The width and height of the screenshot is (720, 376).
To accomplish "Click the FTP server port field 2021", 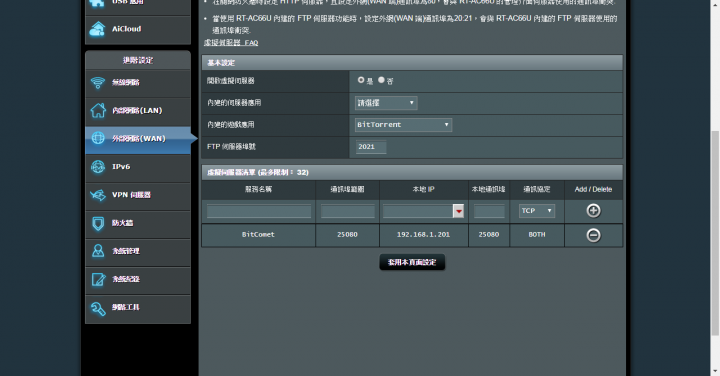I will 371,147.
